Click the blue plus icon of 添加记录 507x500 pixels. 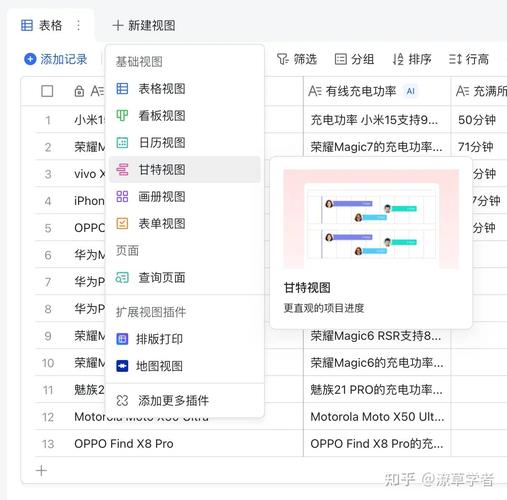(30, 59)
